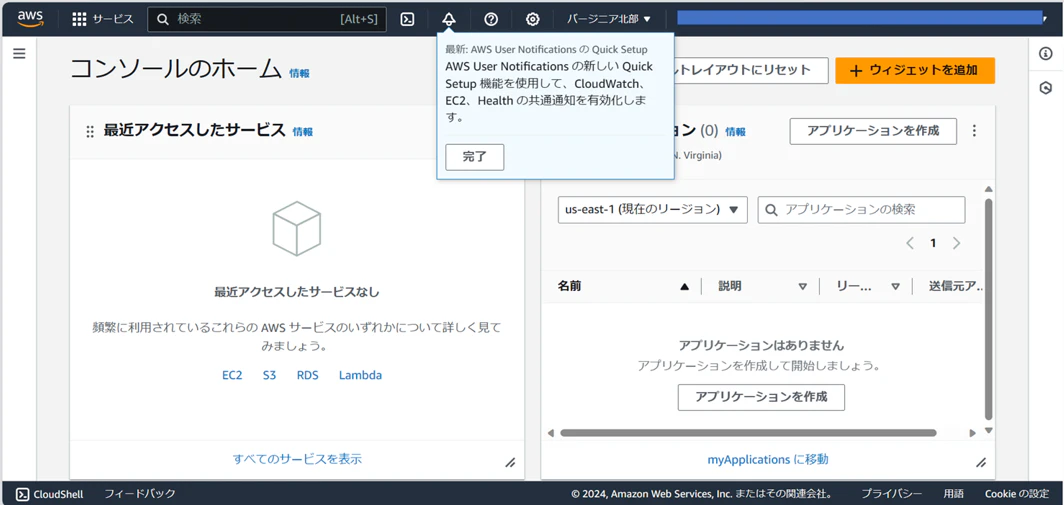
Task: Click the hexagon icon in right sidebar
Action: pyautogui.click(x=1046, y=88)
